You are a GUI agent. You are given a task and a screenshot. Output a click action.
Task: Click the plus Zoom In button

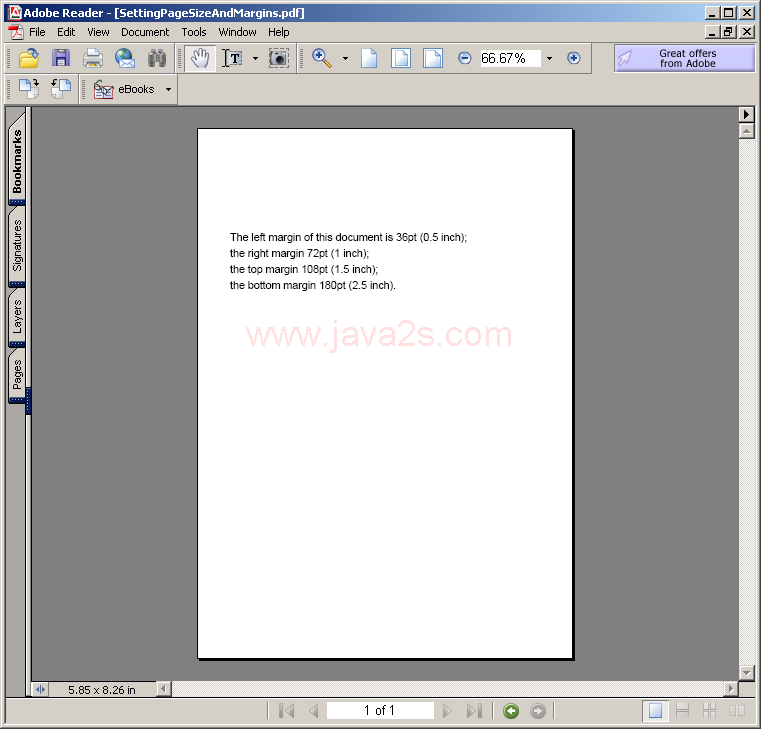click(x=574, y=58)
